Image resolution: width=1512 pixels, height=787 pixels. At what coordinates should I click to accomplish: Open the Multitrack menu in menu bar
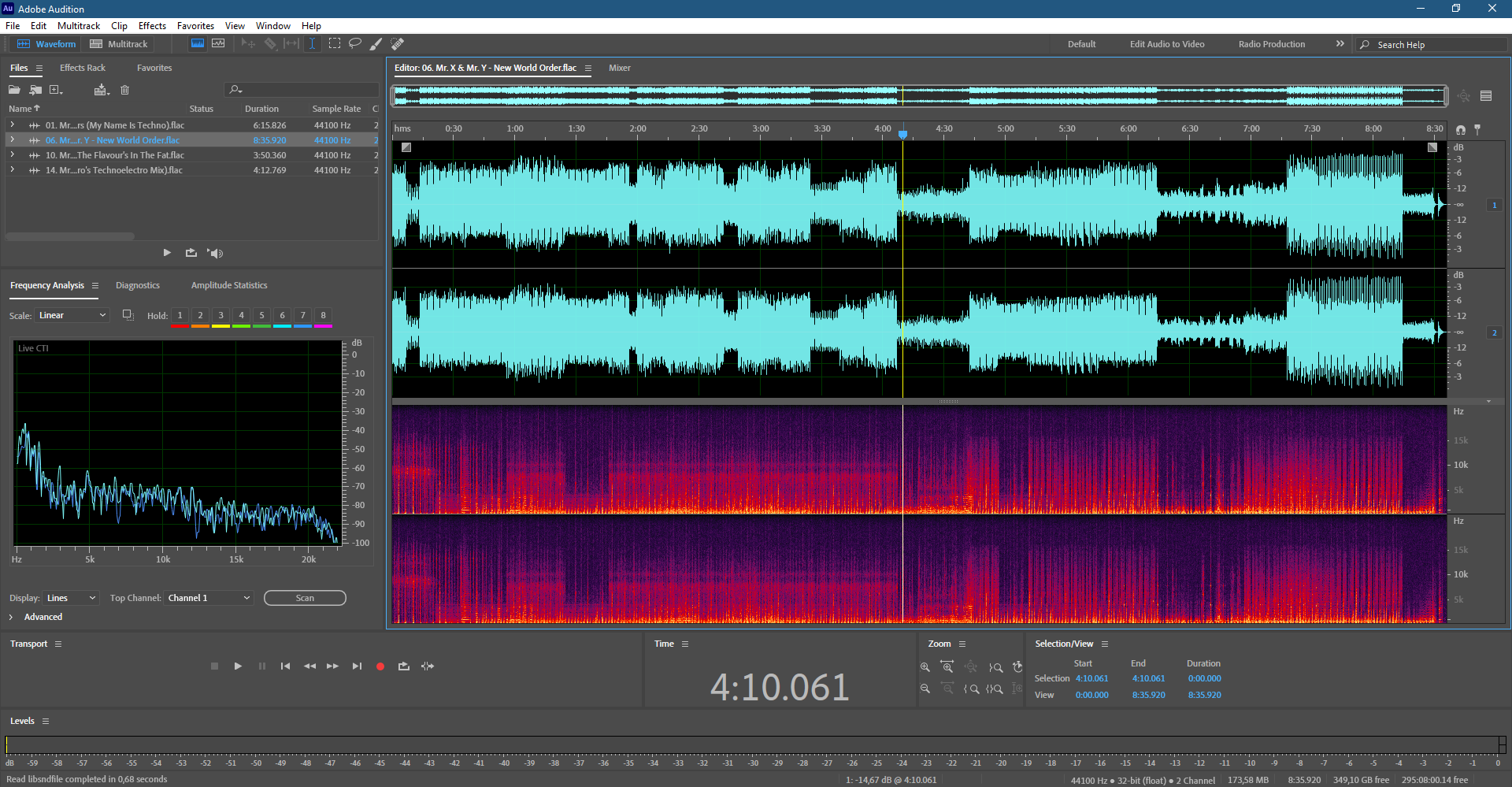click(79, 26)
